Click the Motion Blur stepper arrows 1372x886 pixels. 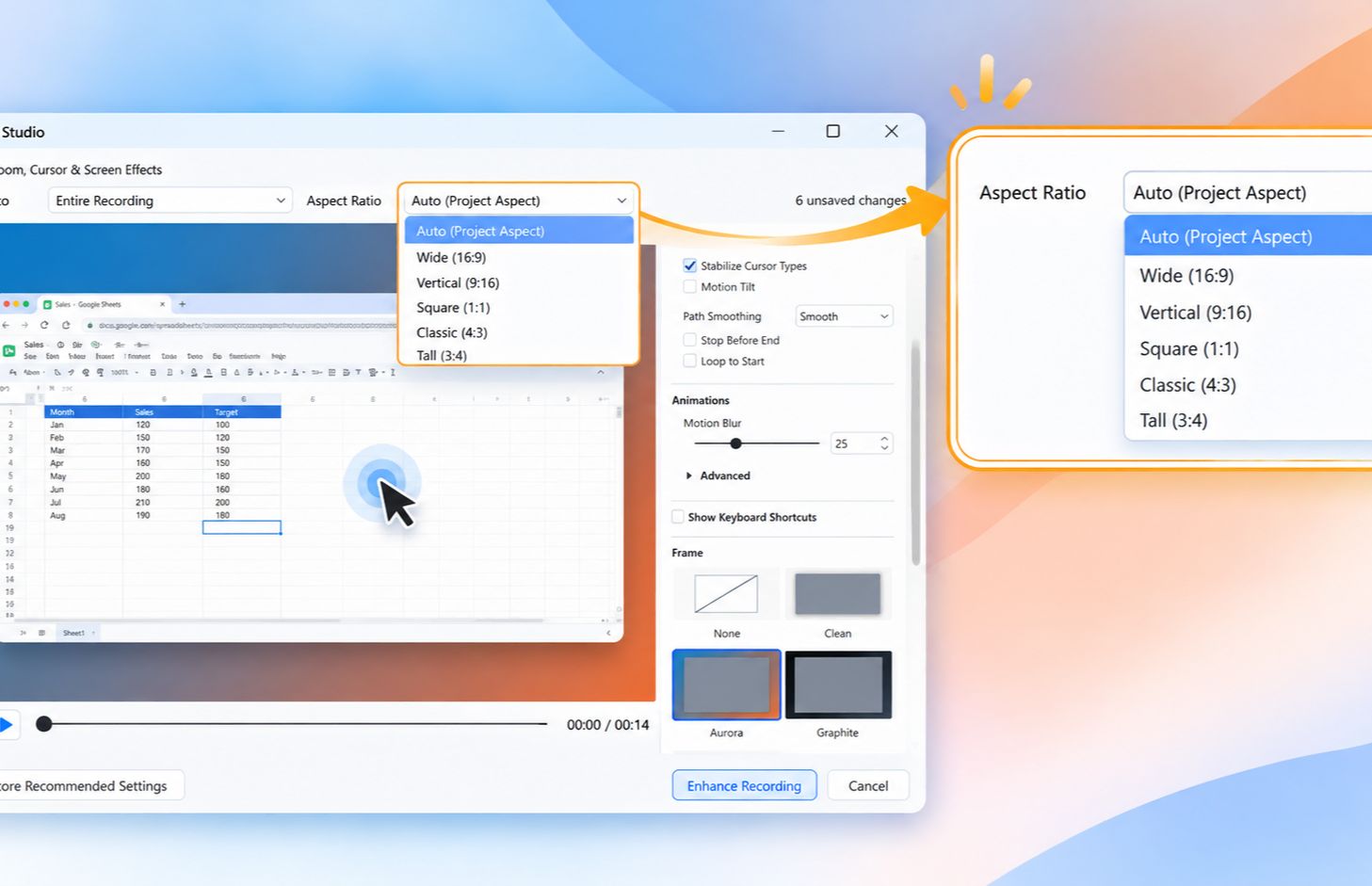pos(884,443)
